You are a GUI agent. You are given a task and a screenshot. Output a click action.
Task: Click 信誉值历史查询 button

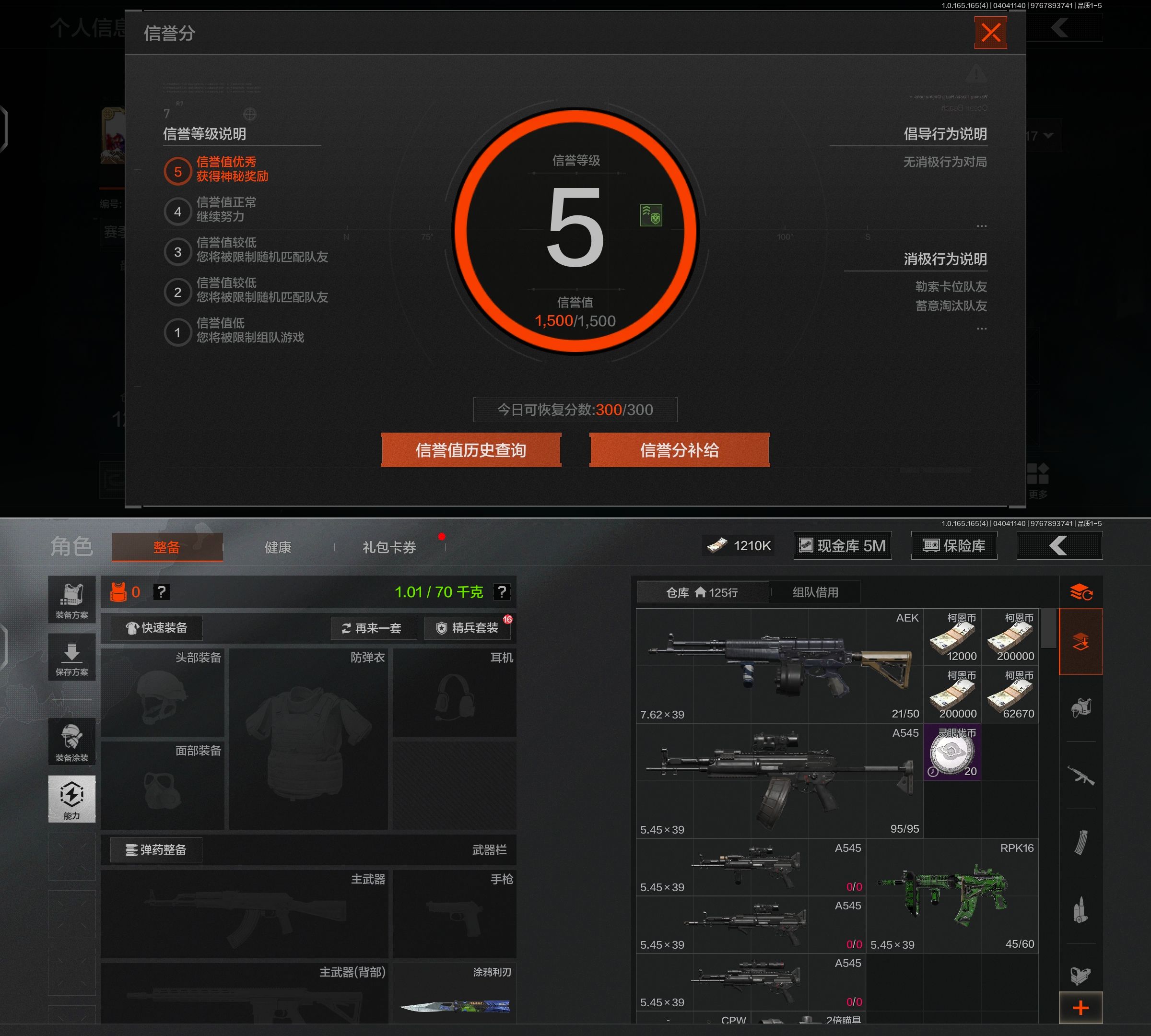tap(471, 450)
